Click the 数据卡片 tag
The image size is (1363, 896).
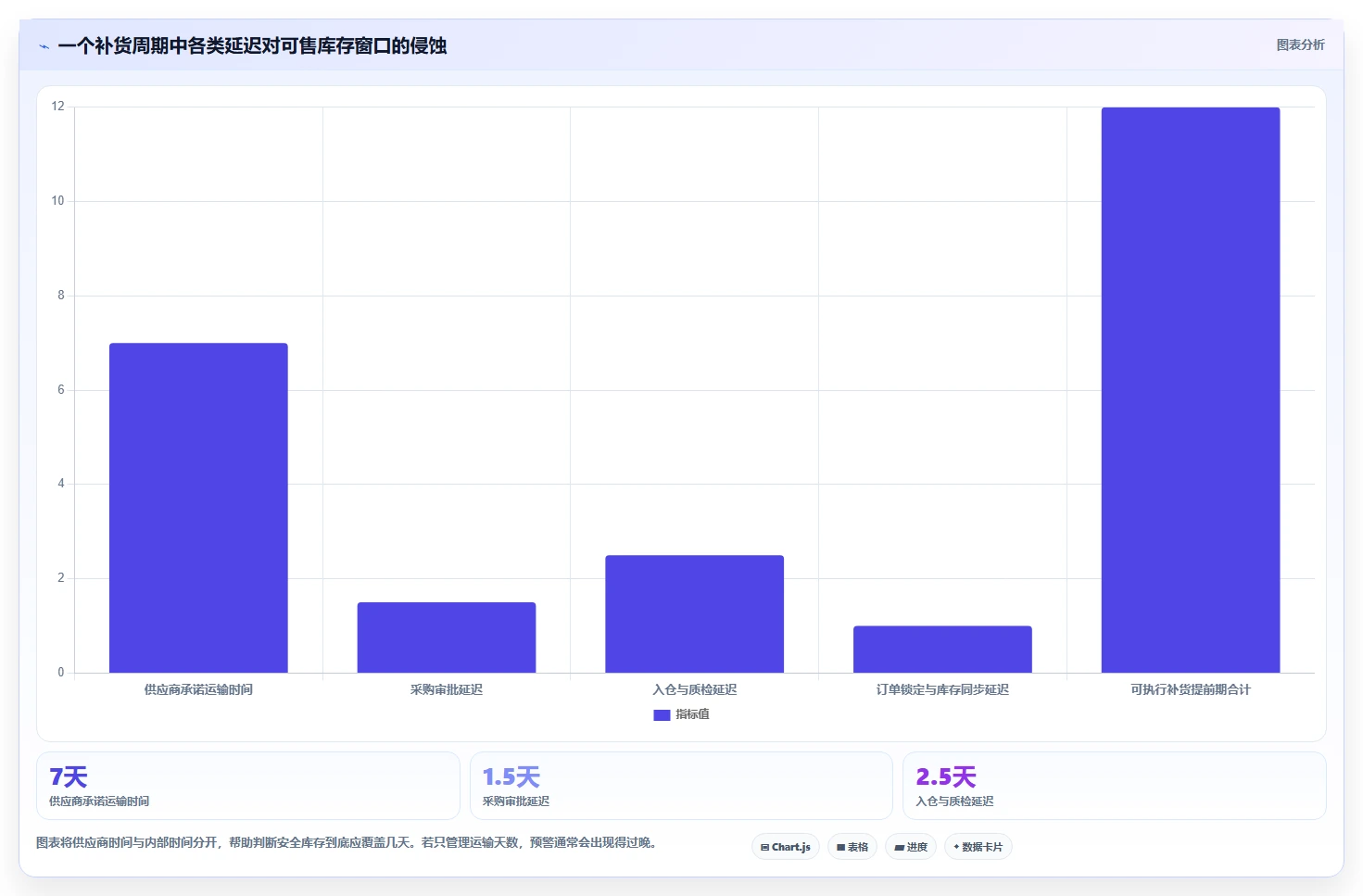(978, 847)
